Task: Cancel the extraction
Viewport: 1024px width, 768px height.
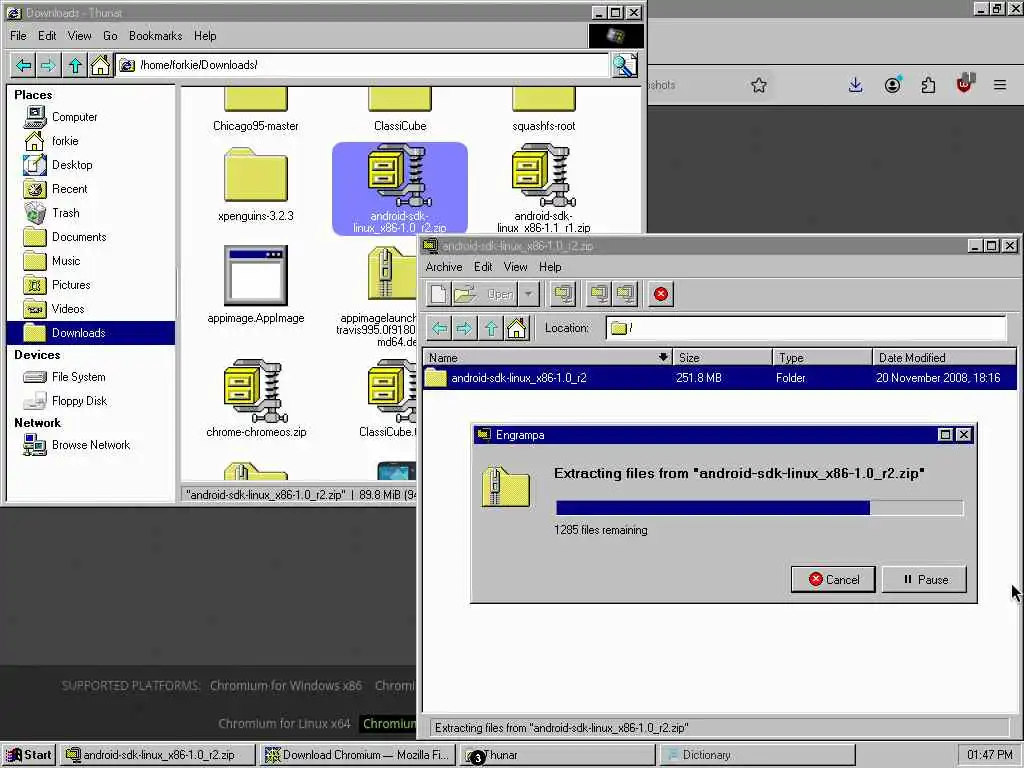Action: coord(833,580)
